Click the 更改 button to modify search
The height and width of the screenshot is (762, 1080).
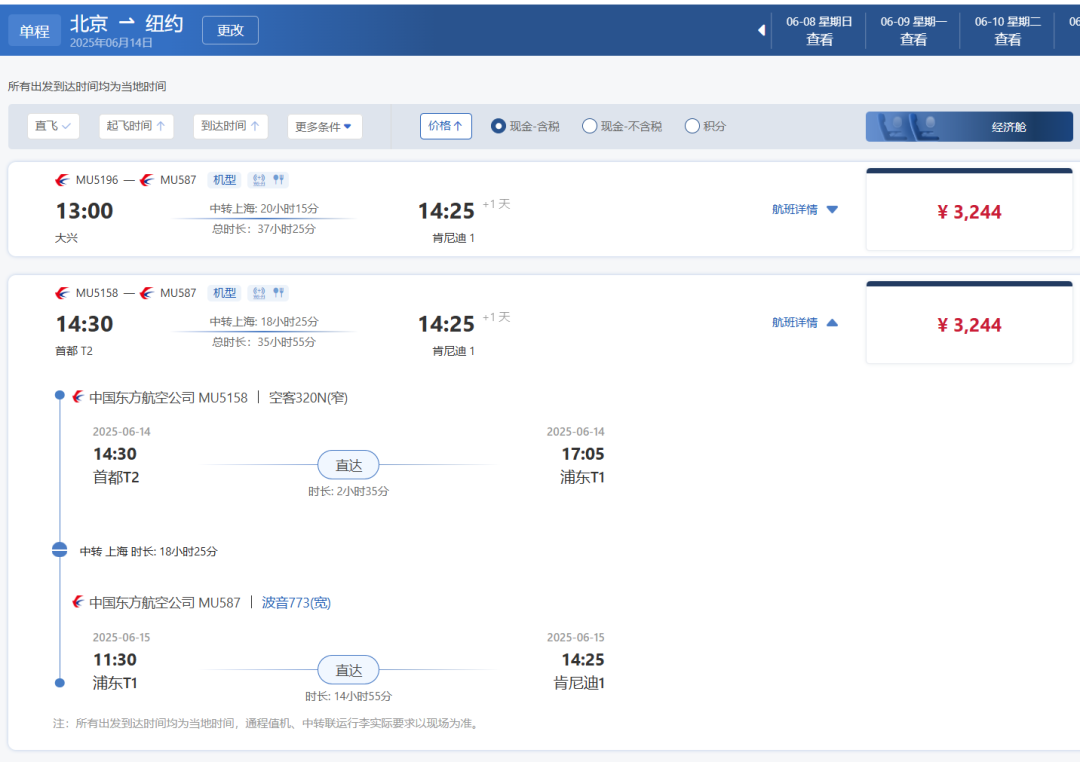230,30
